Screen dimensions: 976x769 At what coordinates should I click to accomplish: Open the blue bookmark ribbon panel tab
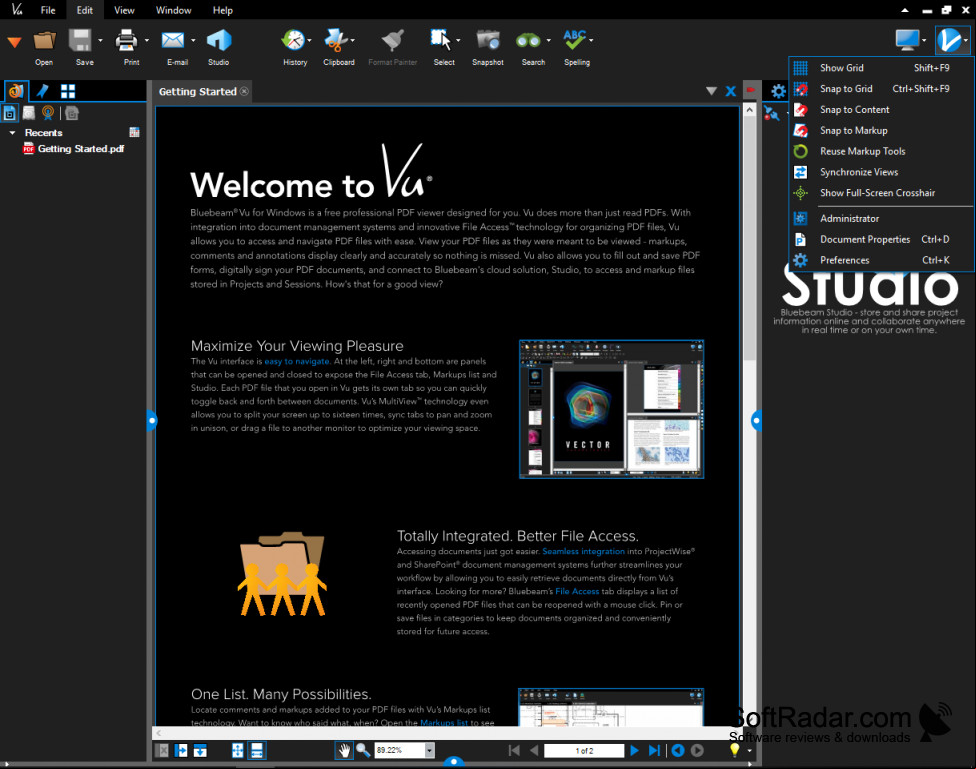[42, 91]
